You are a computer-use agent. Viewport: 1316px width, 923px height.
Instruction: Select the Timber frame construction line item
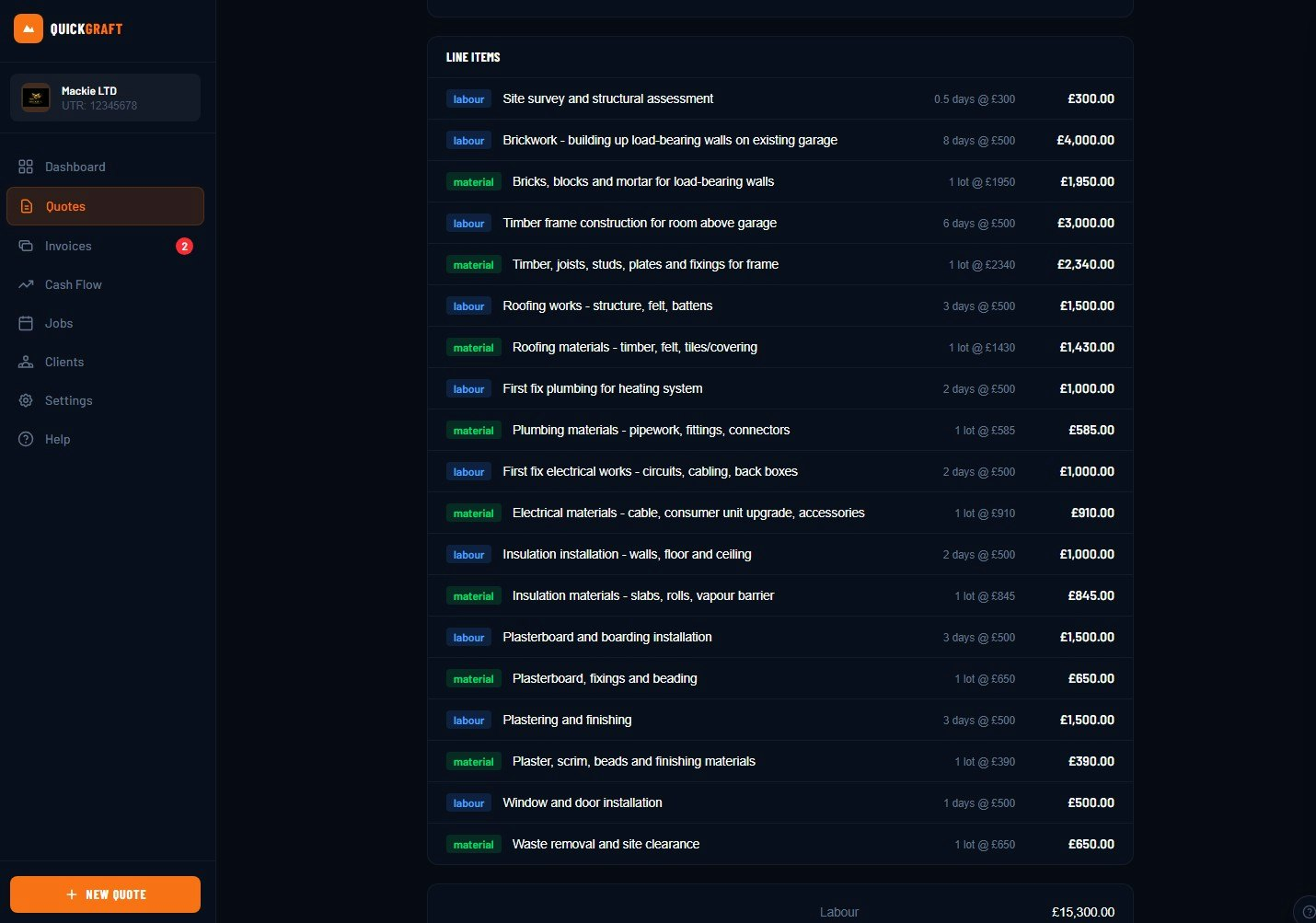(x=639, y=223)
